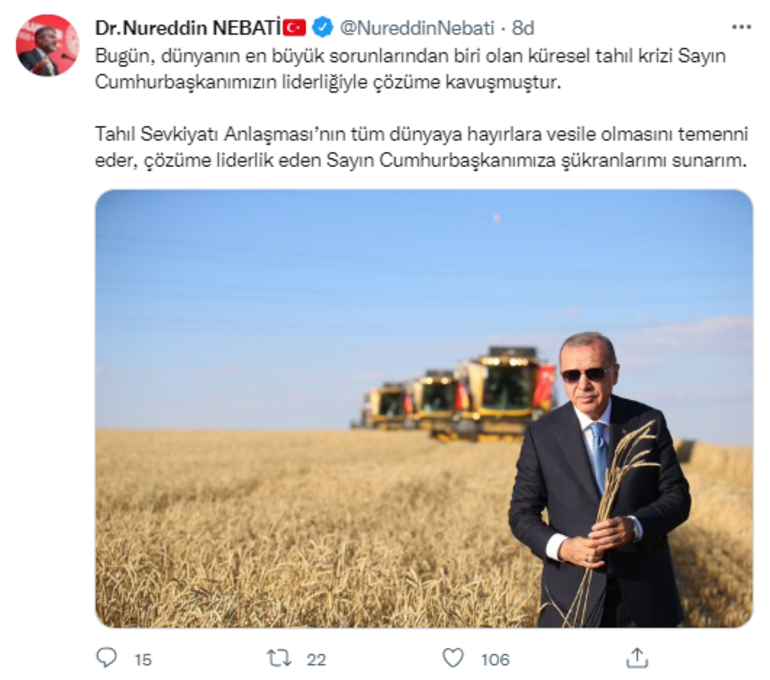The height and width of the screenshot is (680, 770).
Task: Like the tweet with heart icon
Action: pyautogui.click(x=453, y=658)
